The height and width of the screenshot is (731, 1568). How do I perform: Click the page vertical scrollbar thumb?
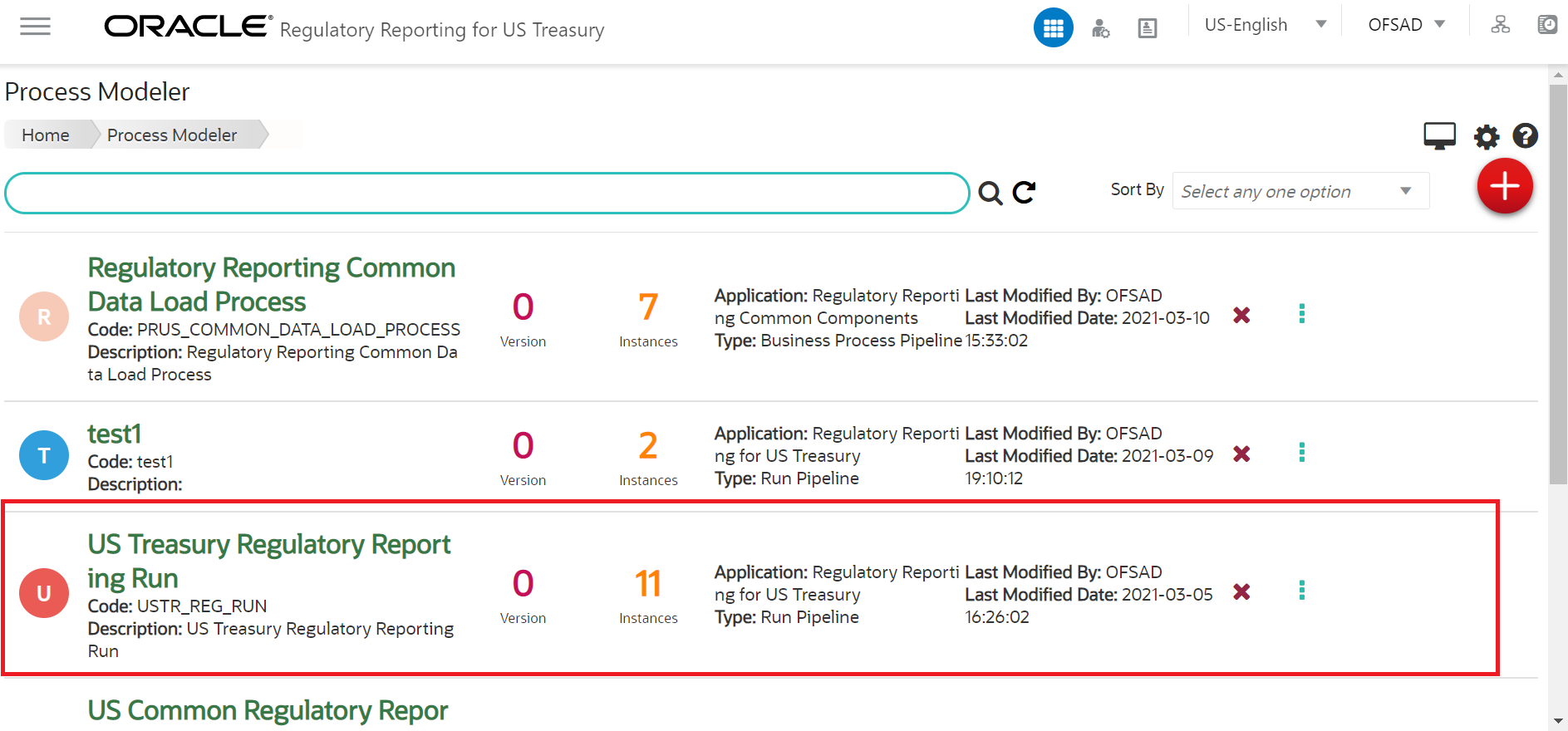pyautogui.click(x=1558, y=284)
